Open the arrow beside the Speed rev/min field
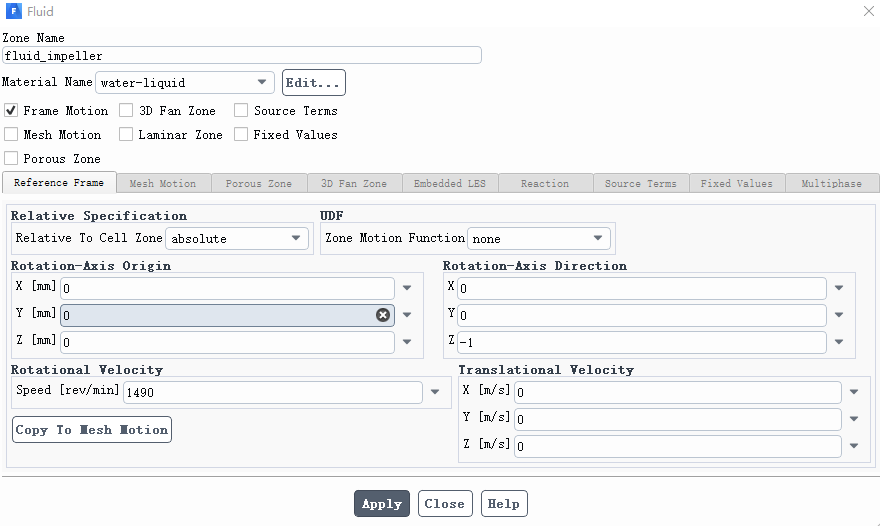Screen dimensions: 880x526 (x=435, y=392)
